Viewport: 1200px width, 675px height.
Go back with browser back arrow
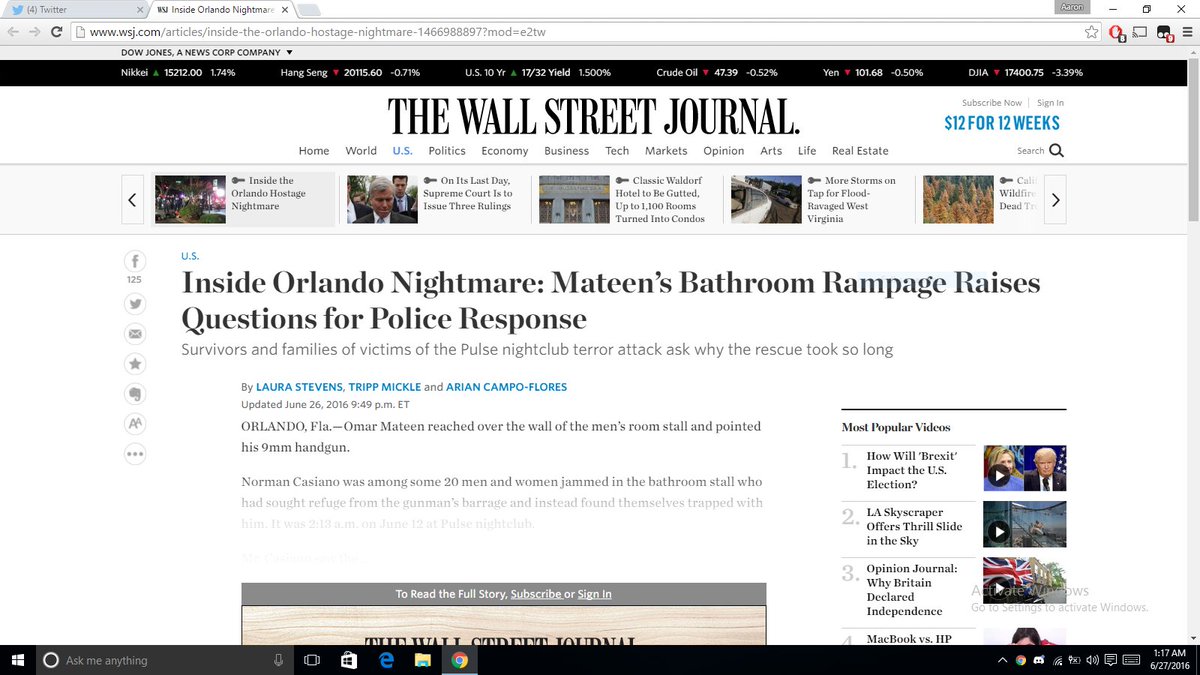14,31
